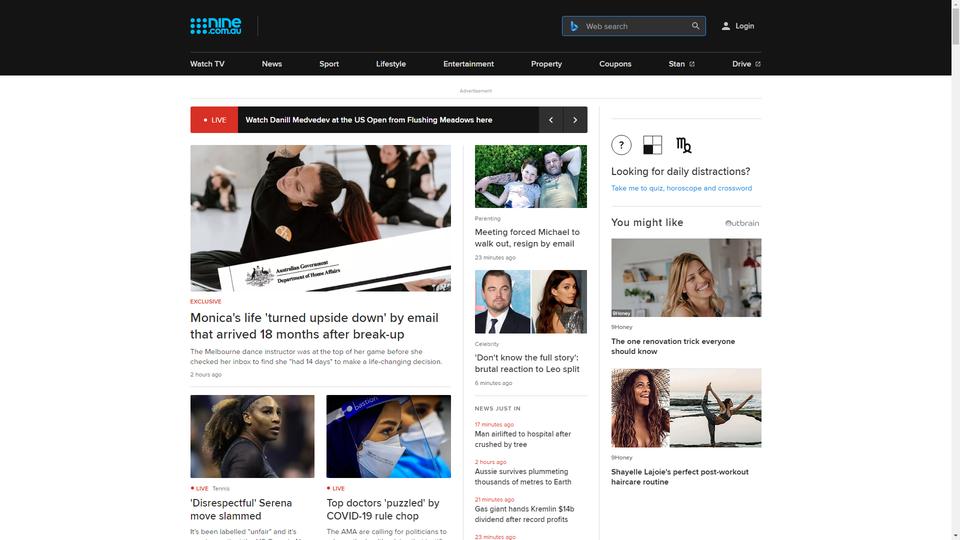Show next live ticker headline arrow
Image resolution: width=960 pixels, height=540 pixels.
click(575, 120)
